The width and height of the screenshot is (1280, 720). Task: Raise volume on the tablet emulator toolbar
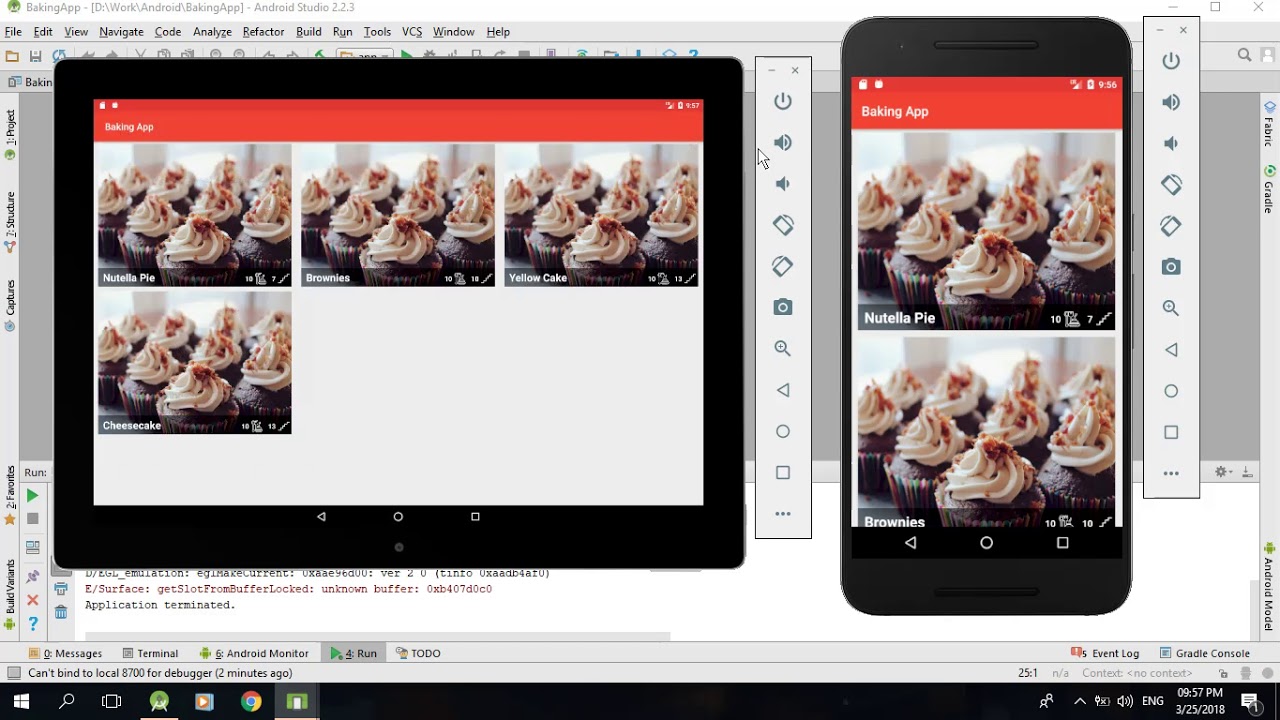[x=783, y=143]
